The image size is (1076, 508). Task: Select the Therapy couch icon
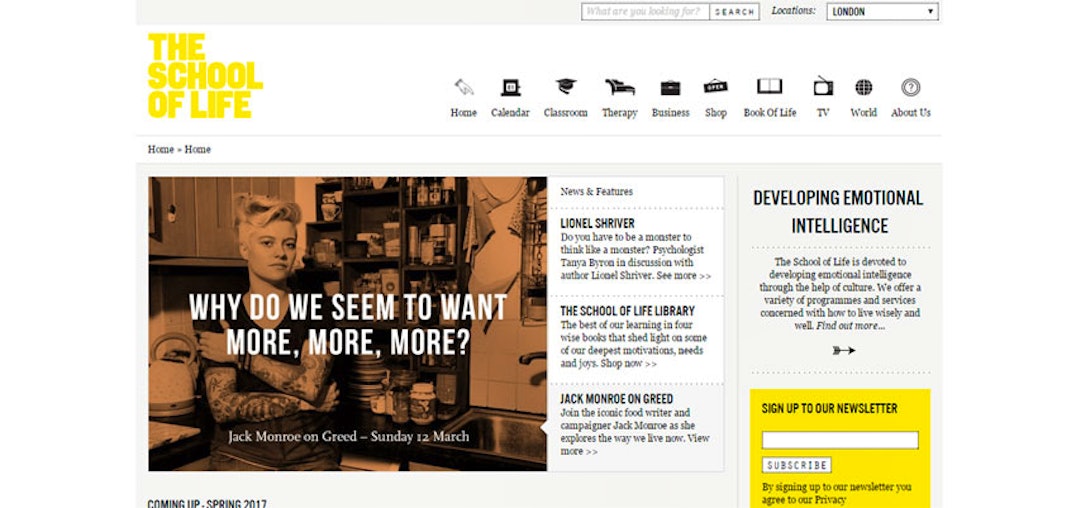(620, 87)
